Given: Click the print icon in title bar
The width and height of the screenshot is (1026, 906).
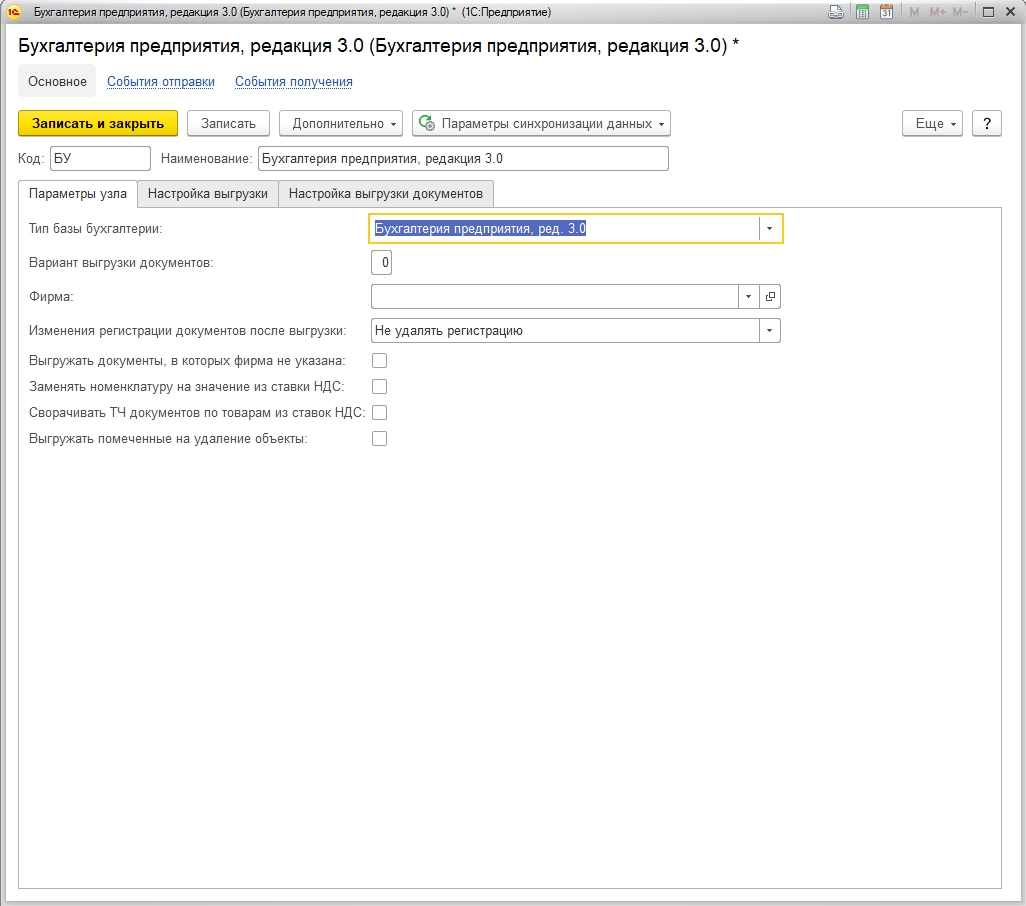Looking at the screenshot, I should tap(836, 12).
